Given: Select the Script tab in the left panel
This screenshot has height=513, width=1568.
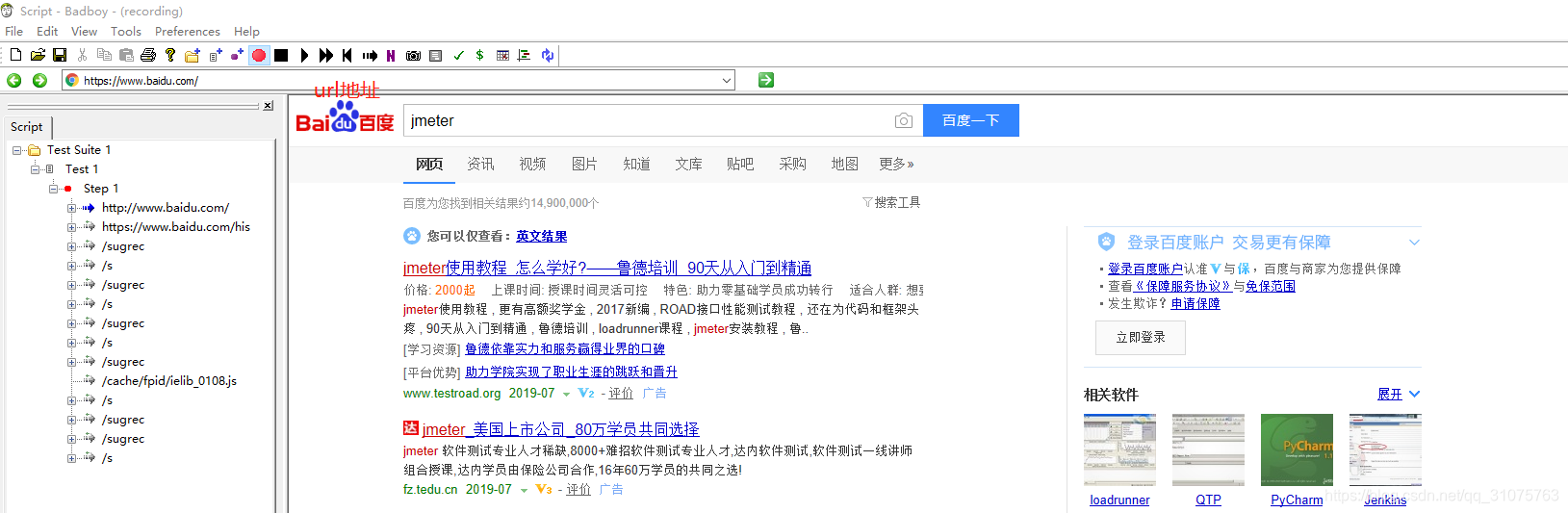Looking at the screenshot, I should [27, 127].
